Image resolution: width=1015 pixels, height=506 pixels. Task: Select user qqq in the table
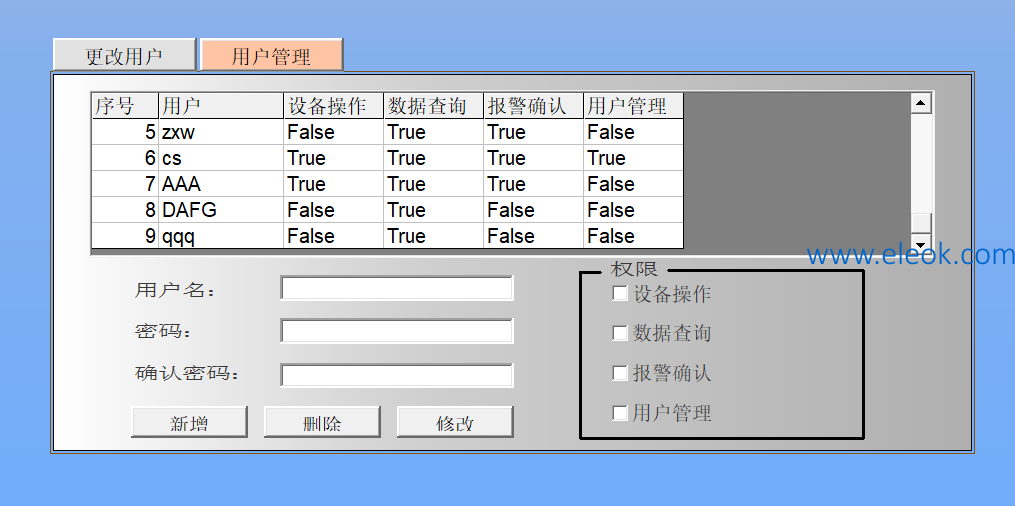[221, 236]
